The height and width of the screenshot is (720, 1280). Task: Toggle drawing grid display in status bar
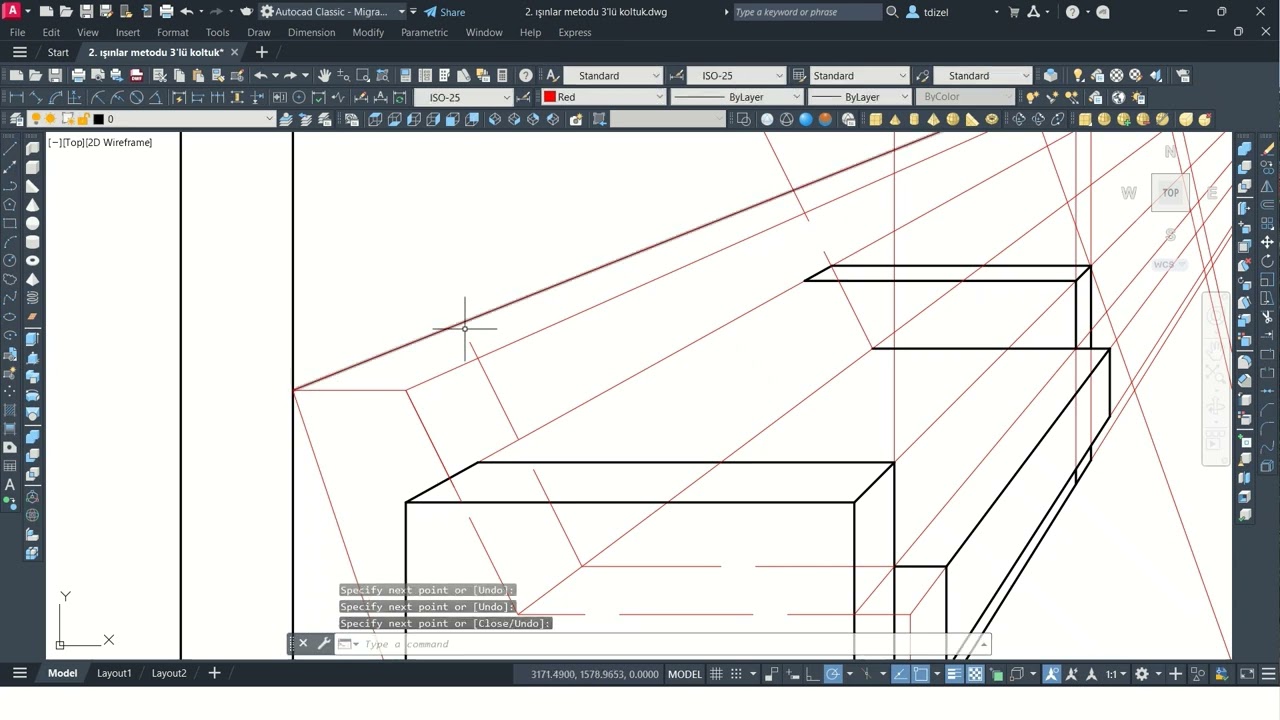pyautogui.click(x=716, y=674)
